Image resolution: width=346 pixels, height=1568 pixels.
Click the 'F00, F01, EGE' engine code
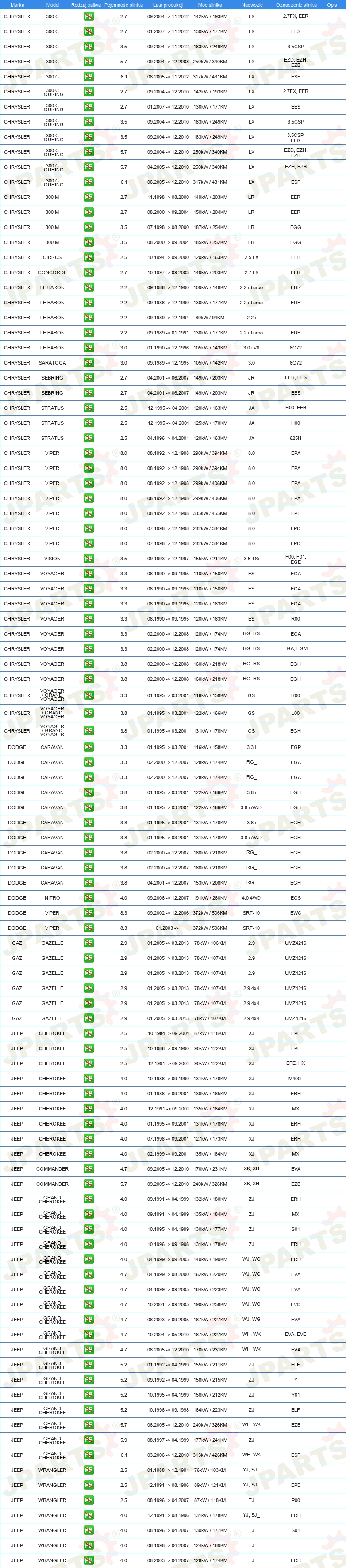tap(296, 559)
